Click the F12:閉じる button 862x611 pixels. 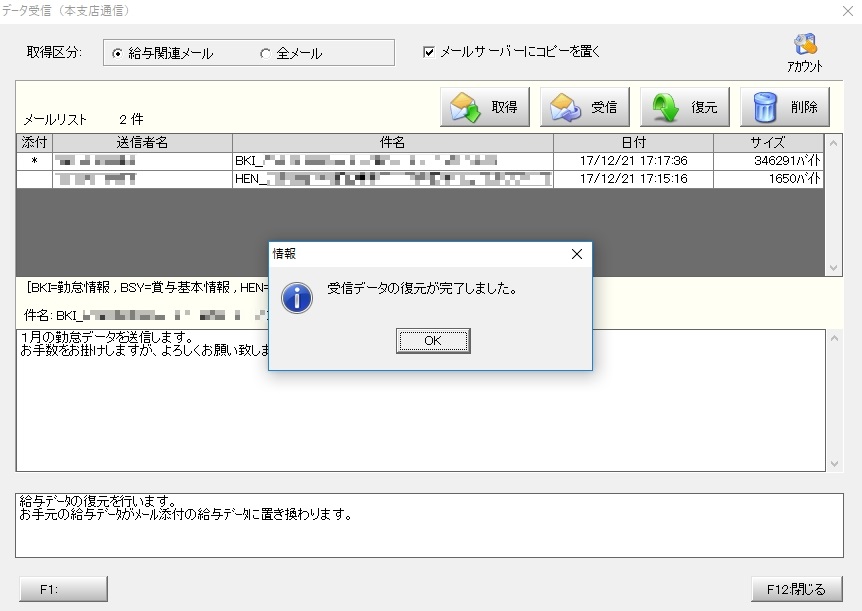(797, 589)
